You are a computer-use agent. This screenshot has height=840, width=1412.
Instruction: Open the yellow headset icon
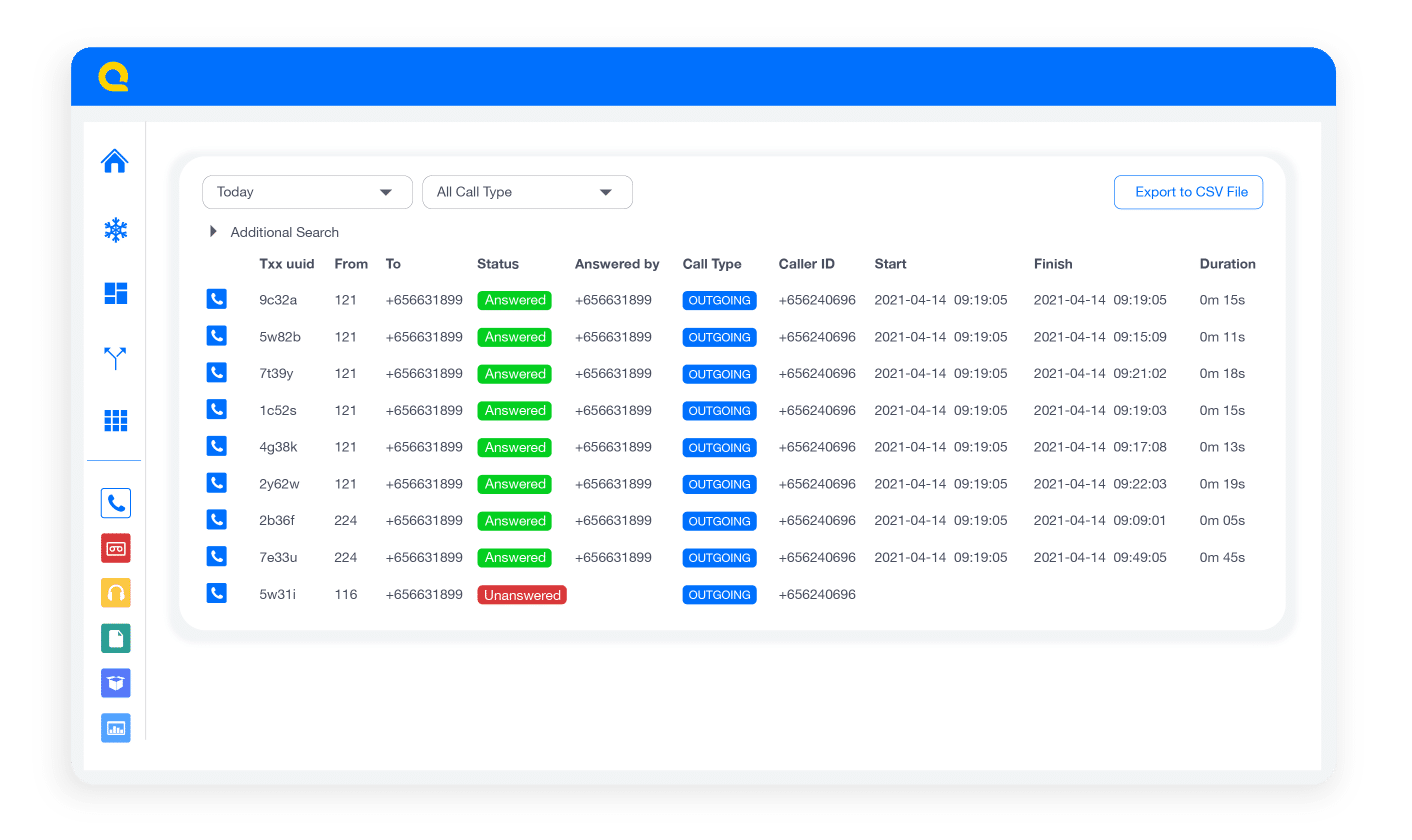pos(116,593)
